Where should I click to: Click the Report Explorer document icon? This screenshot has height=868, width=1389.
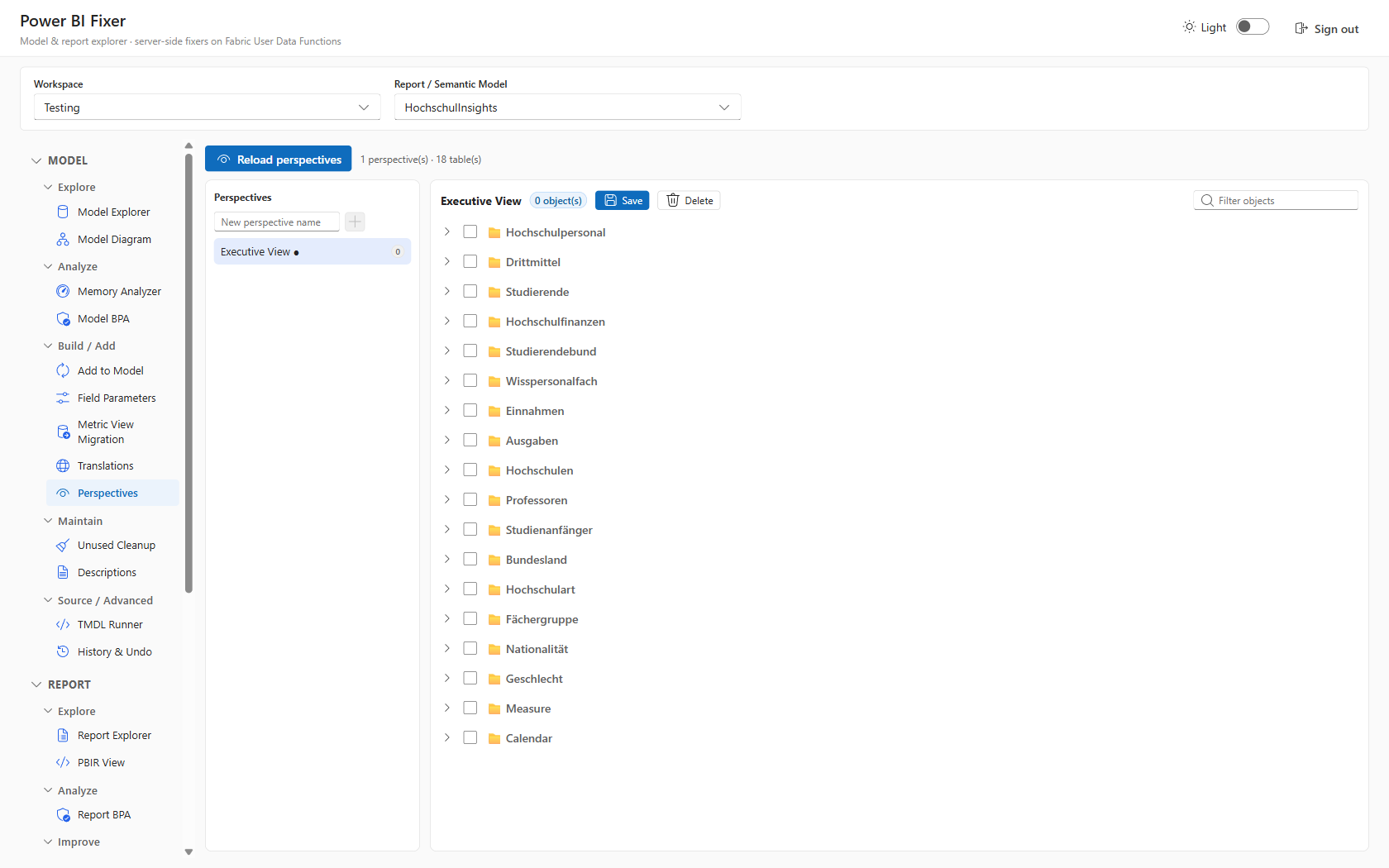point(63,735)
